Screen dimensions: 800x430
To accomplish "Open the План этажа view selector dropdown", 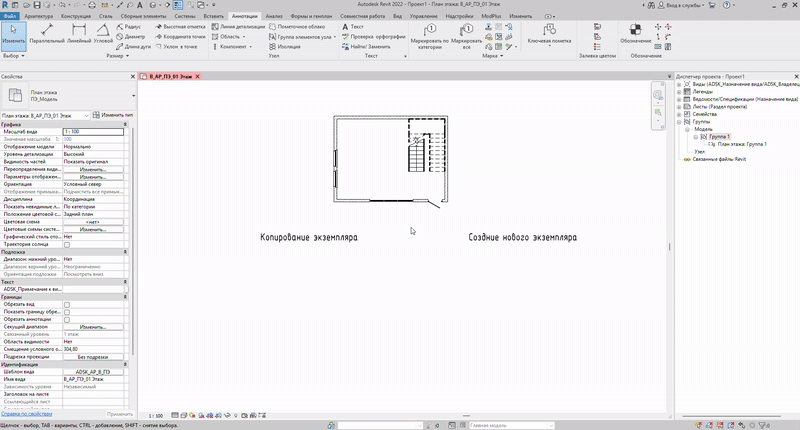I will pos(45,116).
